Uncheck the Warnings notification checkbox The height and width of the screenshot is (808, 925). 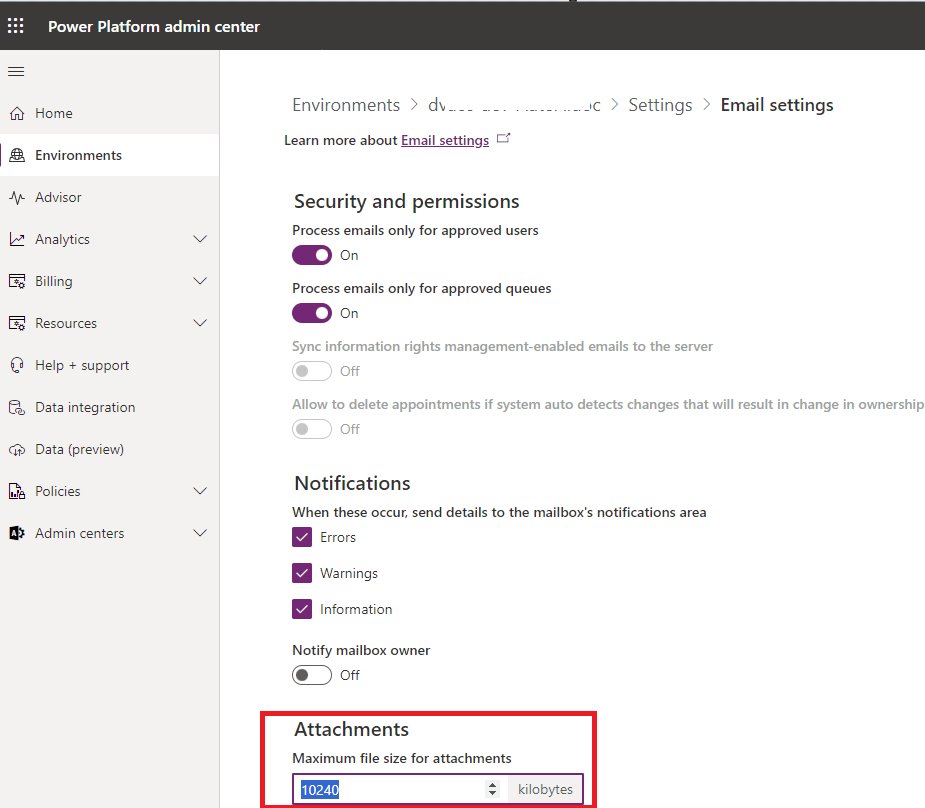click(x=302, y=574)
